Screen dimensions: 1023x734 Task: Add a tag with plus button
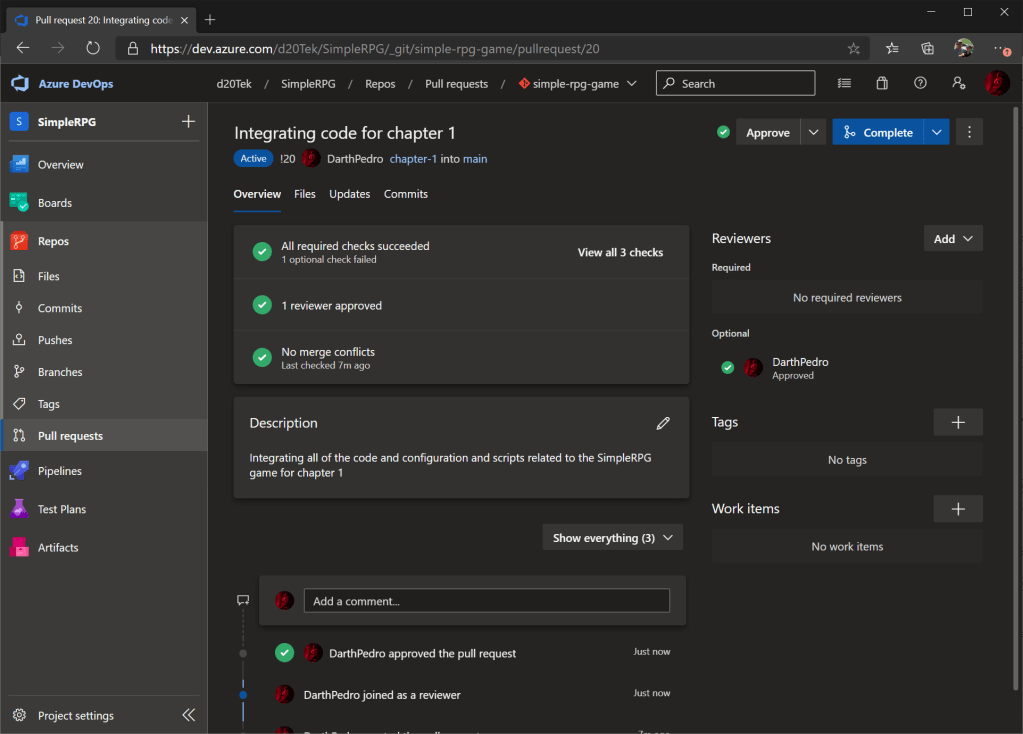(957, 422)
